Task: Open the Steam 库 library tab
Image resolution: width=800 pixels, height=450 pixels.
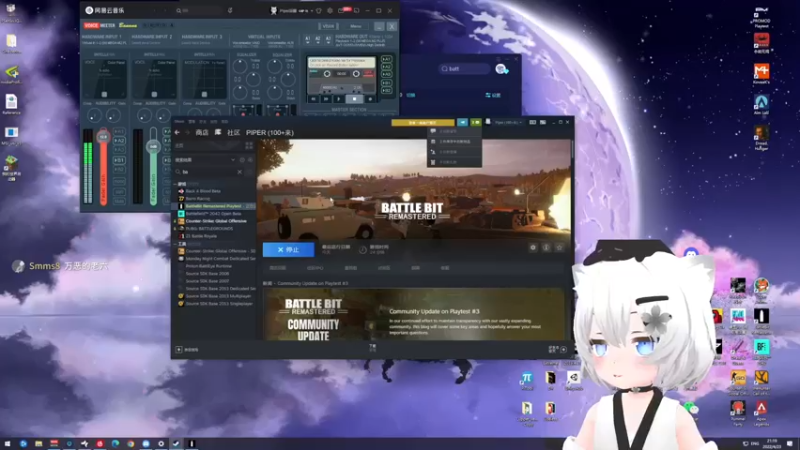Action: pyautogui.click(x=218, y=133)
